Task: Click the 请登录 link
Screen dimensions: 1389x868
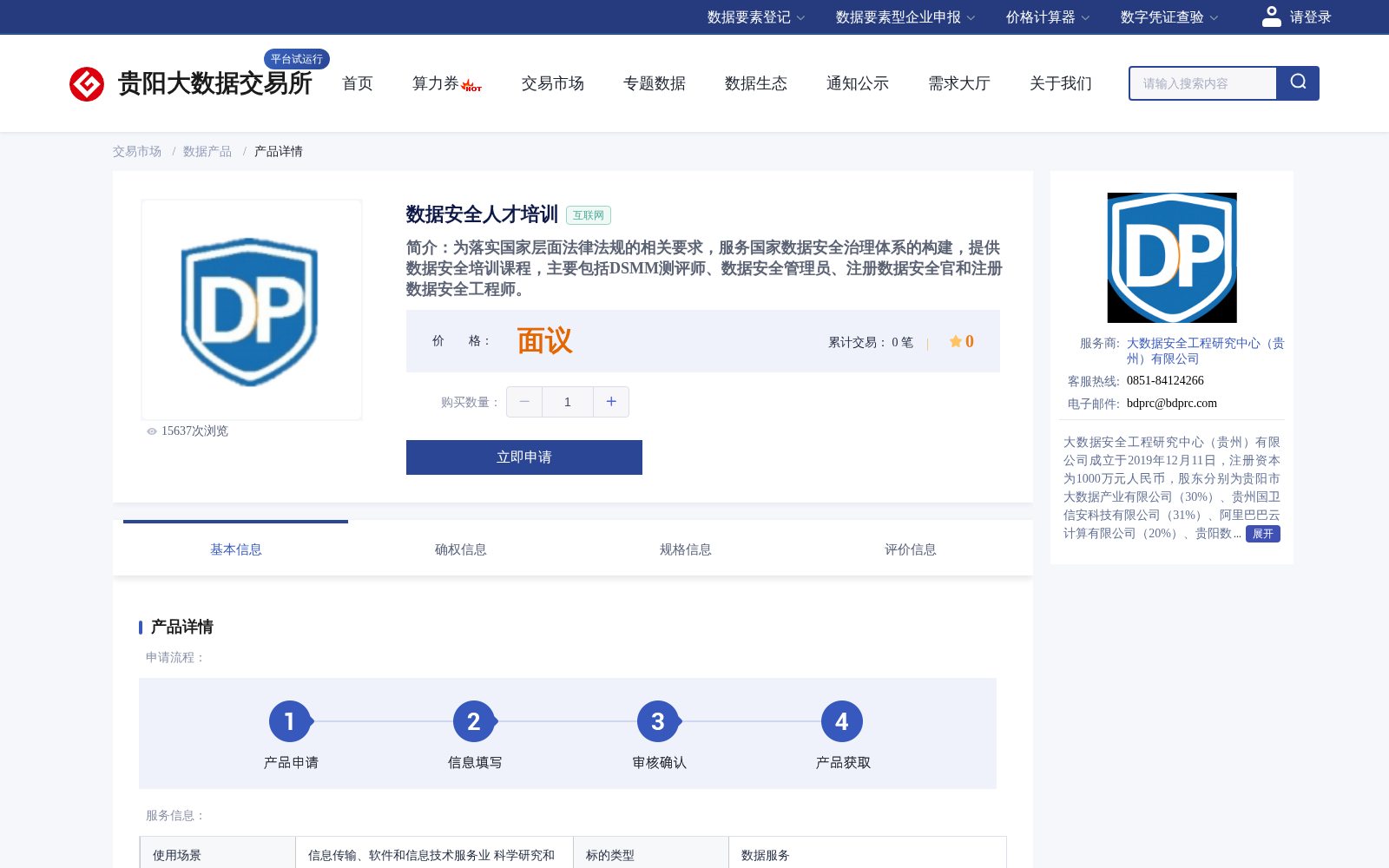Action: pos(1310,17)
